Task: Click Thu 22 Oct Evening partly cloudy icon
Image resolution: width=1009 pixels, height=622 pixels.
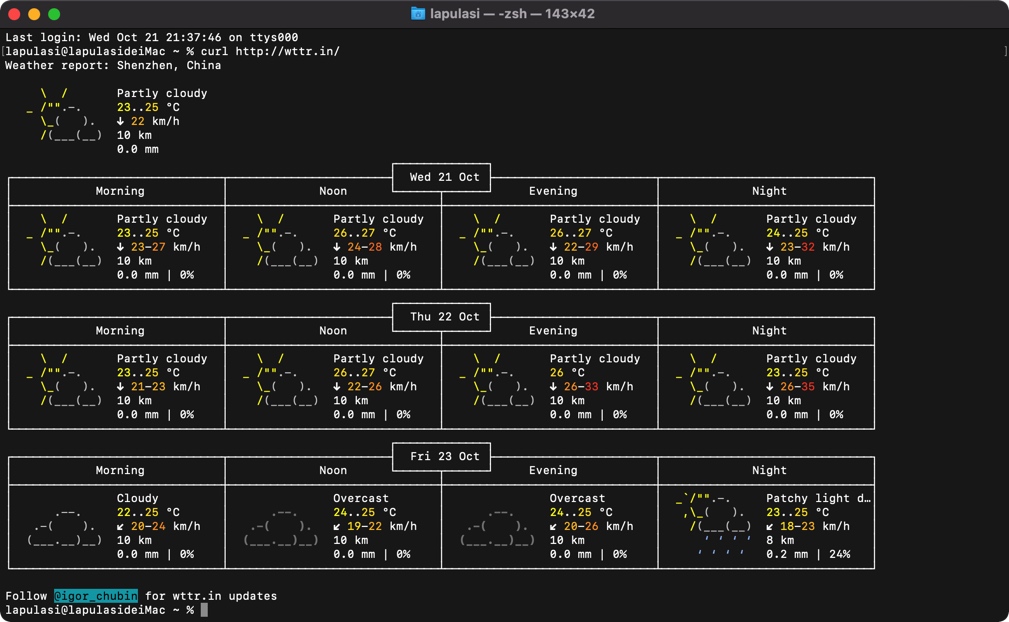Action: point(497,380)
